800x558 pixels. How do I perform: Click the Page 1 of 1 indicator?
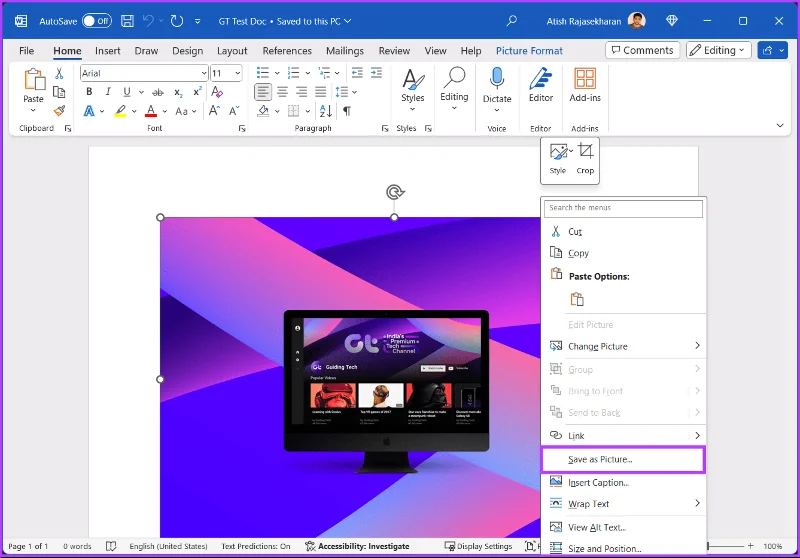click(x=28, y=546)
